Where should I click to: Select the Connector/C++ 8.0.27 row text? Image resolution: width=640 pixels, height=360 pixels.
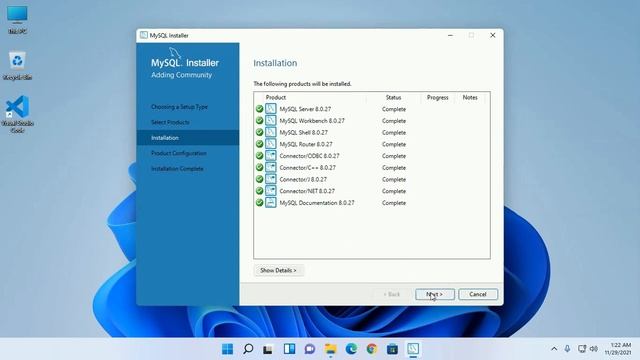click(307, 168)
